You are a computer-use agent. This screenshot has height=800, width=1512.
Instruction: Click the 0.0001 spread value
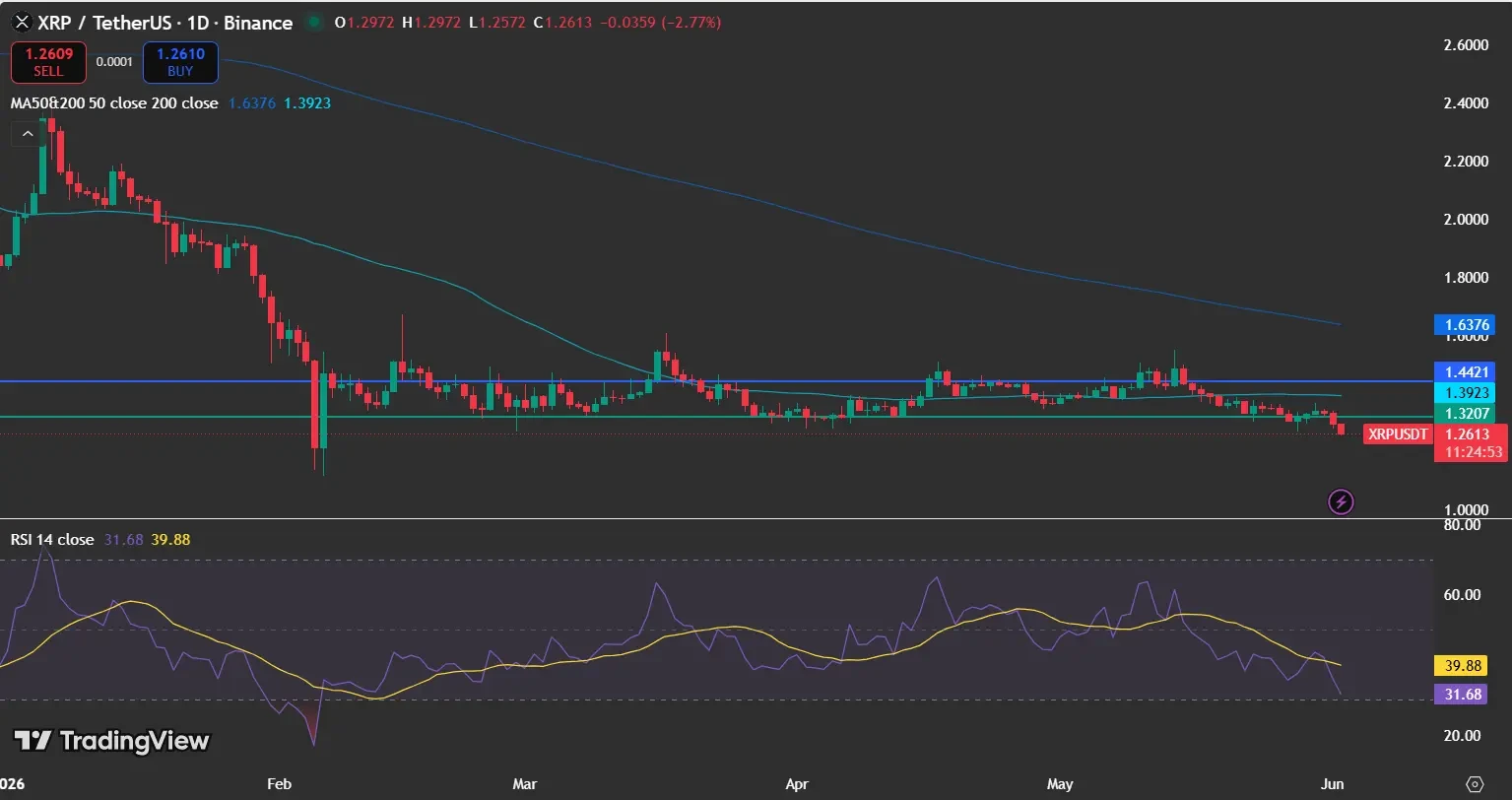(114, 62)
